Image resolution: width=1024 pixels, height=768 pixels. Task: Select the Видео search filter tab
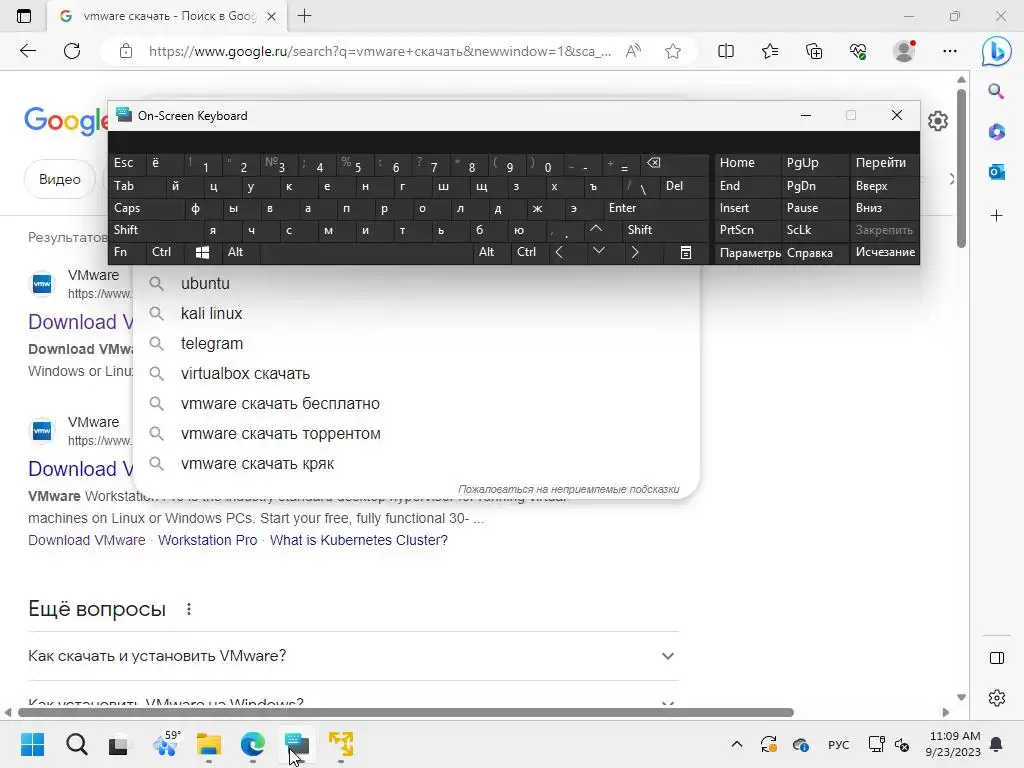pos(59,179)
